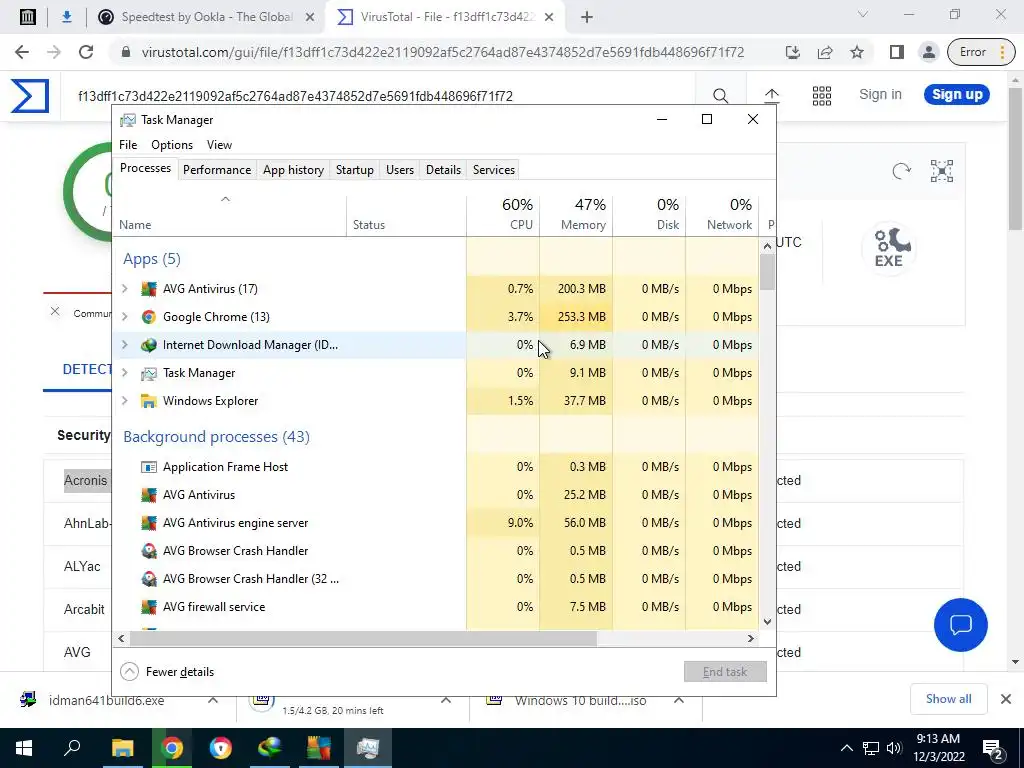This screenshot has height=768, width=1024.
Task: Expand the Task Manager process row
Action: click(x=125, y=373)
